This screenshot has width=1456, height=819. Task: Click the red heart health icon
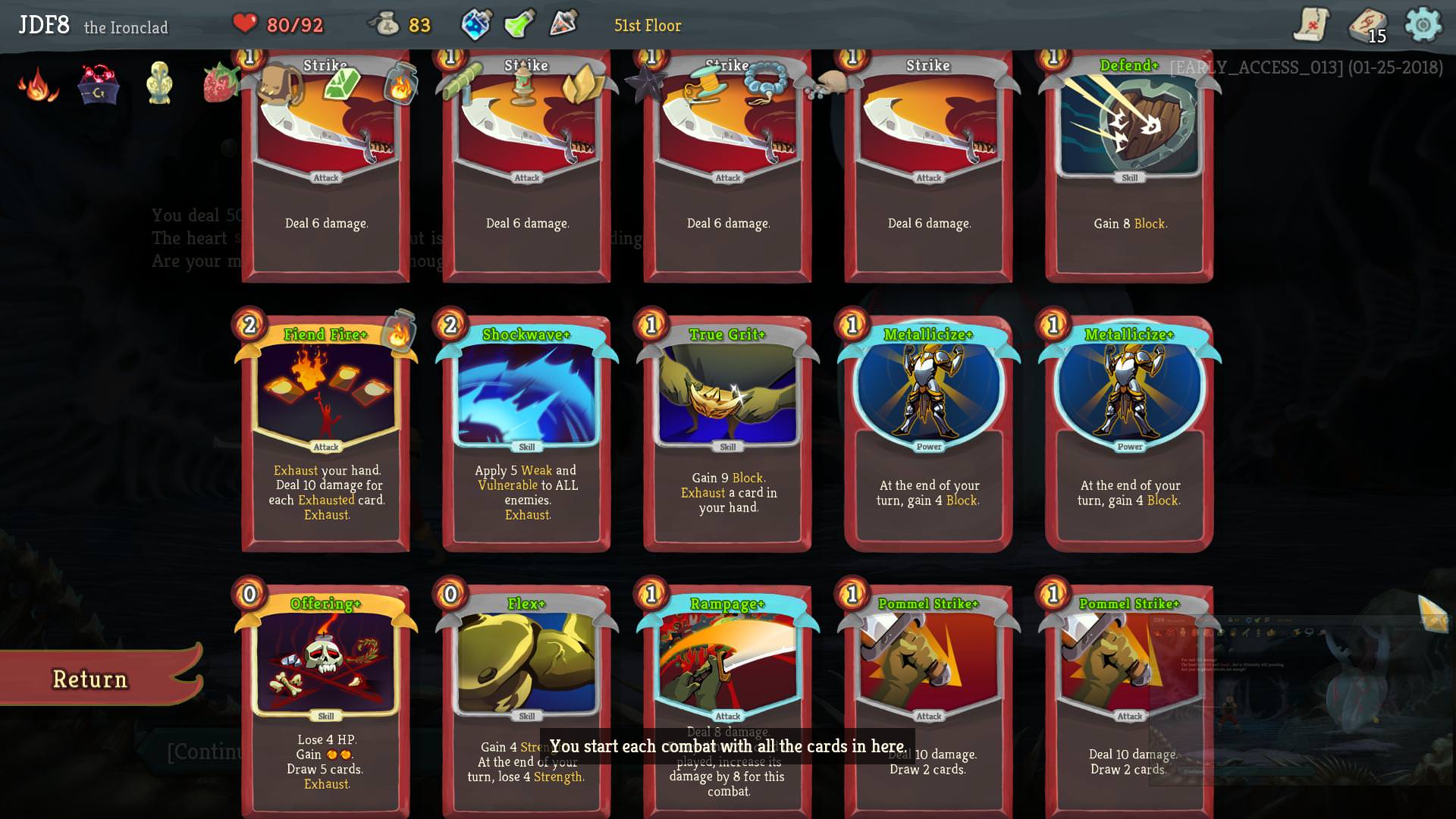[245, 24]
